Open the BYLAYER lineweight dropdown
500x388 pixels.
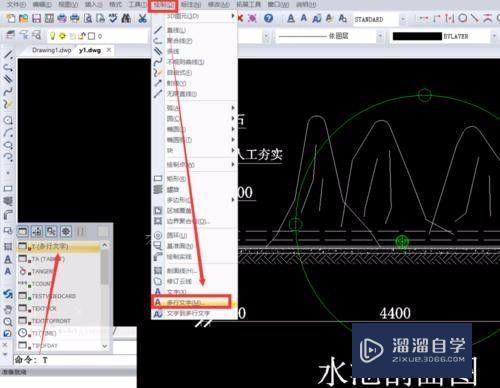[494, 36]
